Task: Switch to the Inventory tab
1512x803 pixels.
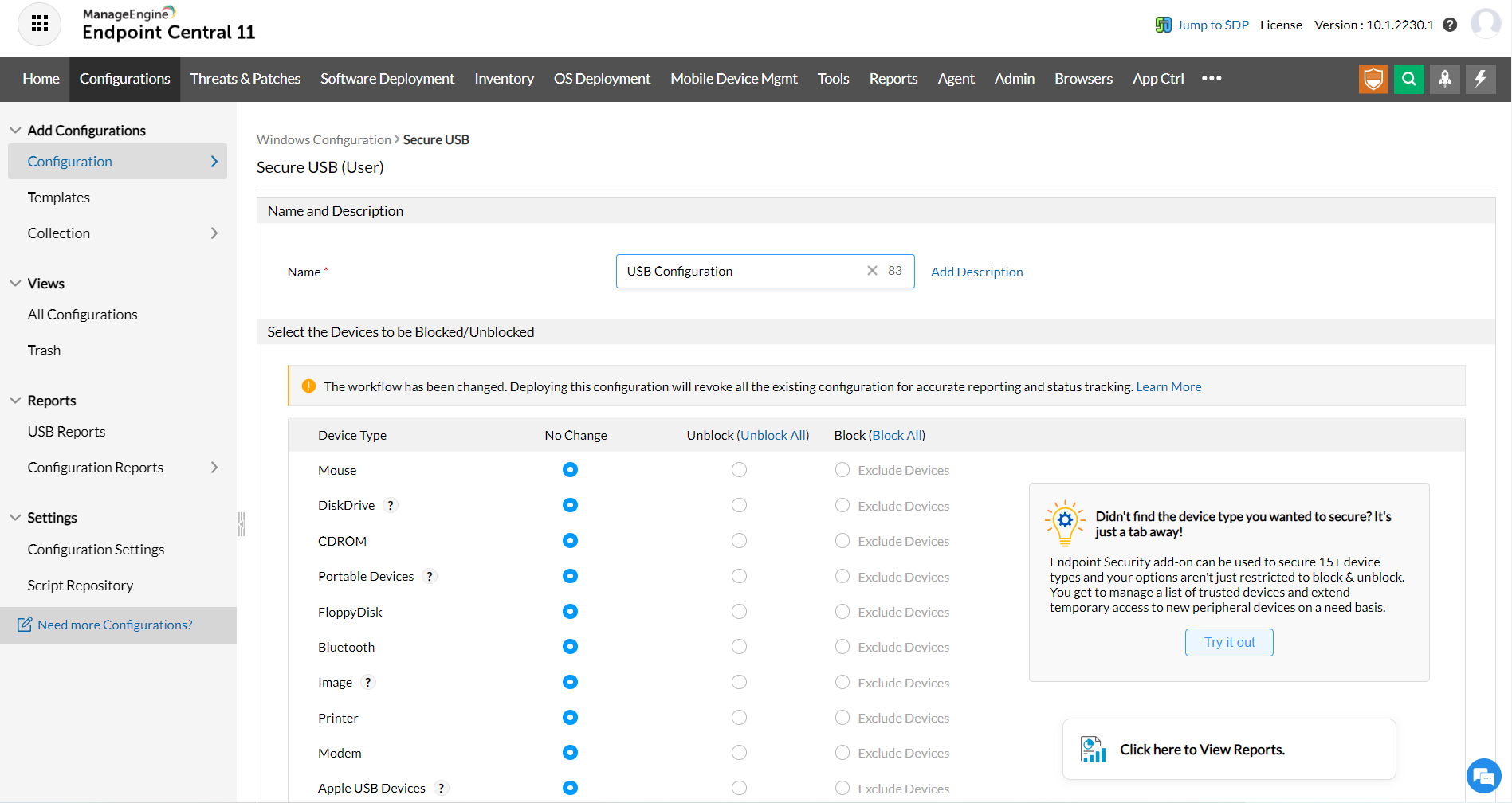Action: pos(504,79)
